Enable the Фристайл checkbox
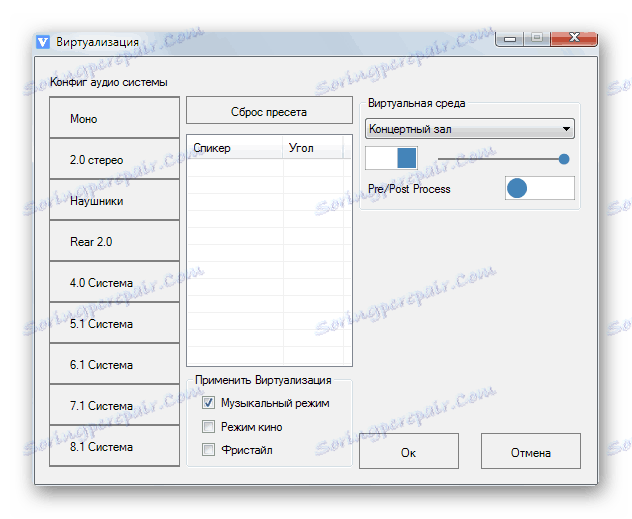Viewport: 632px width, 519px height. [208, 449]
